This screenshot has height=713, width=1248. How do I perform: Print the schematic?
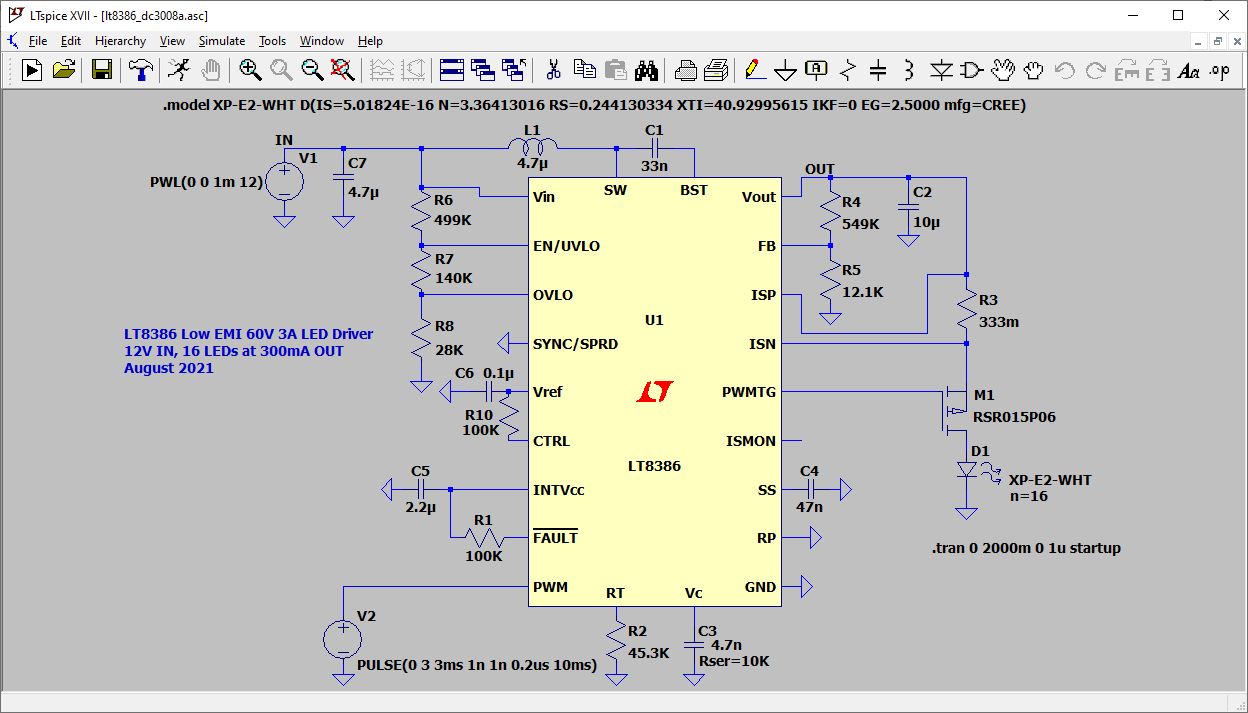pos(716,69)
